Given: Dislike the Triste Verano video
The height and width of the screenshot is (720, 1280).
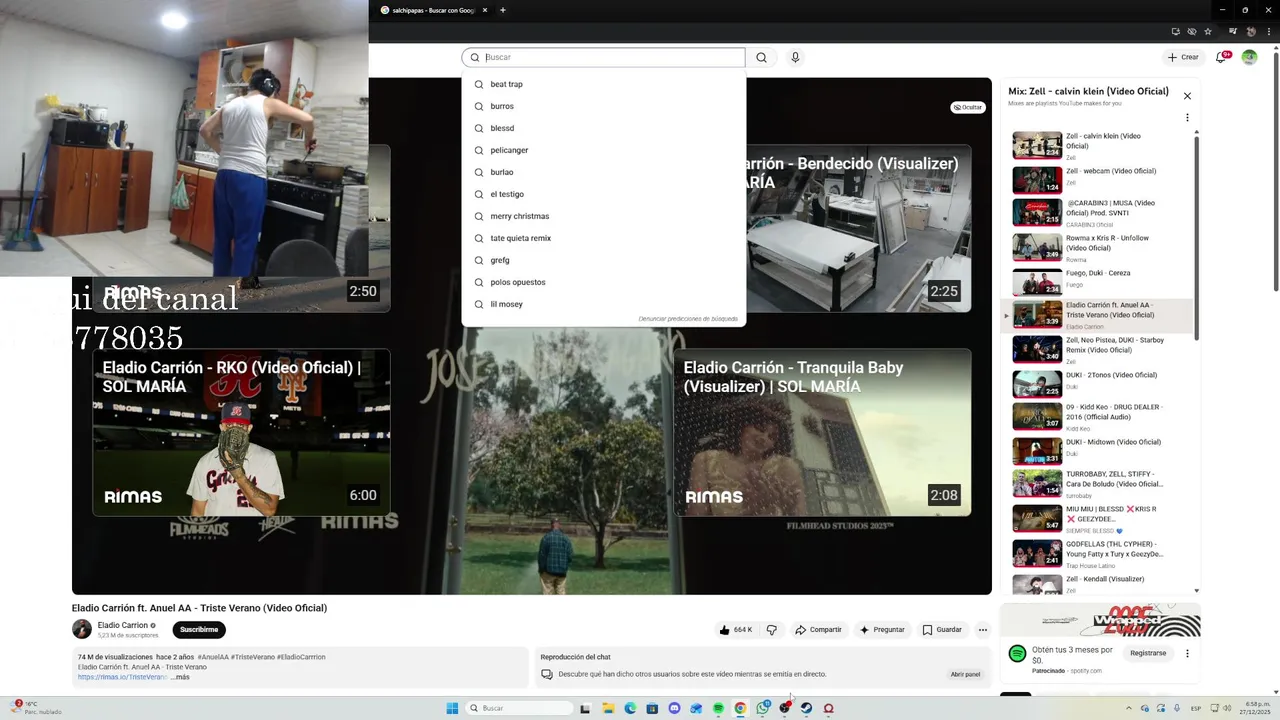Looking at the screenshot, I should pyautogui.click(x=771, y=630).
